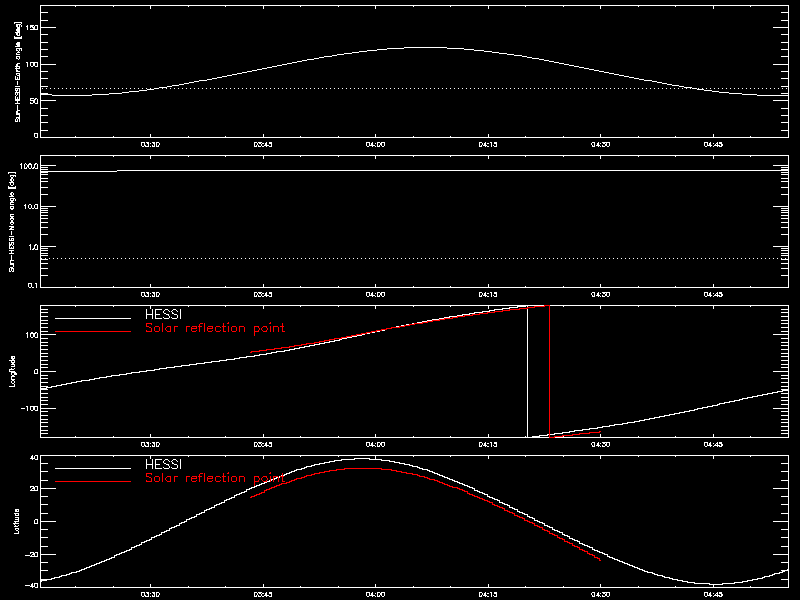Image resolution: width=800 pixels, height=600 pixels.
Task: Click the 03:30 time label under Latitude plot
Action: pyautogui.click(x=150, y=594)
